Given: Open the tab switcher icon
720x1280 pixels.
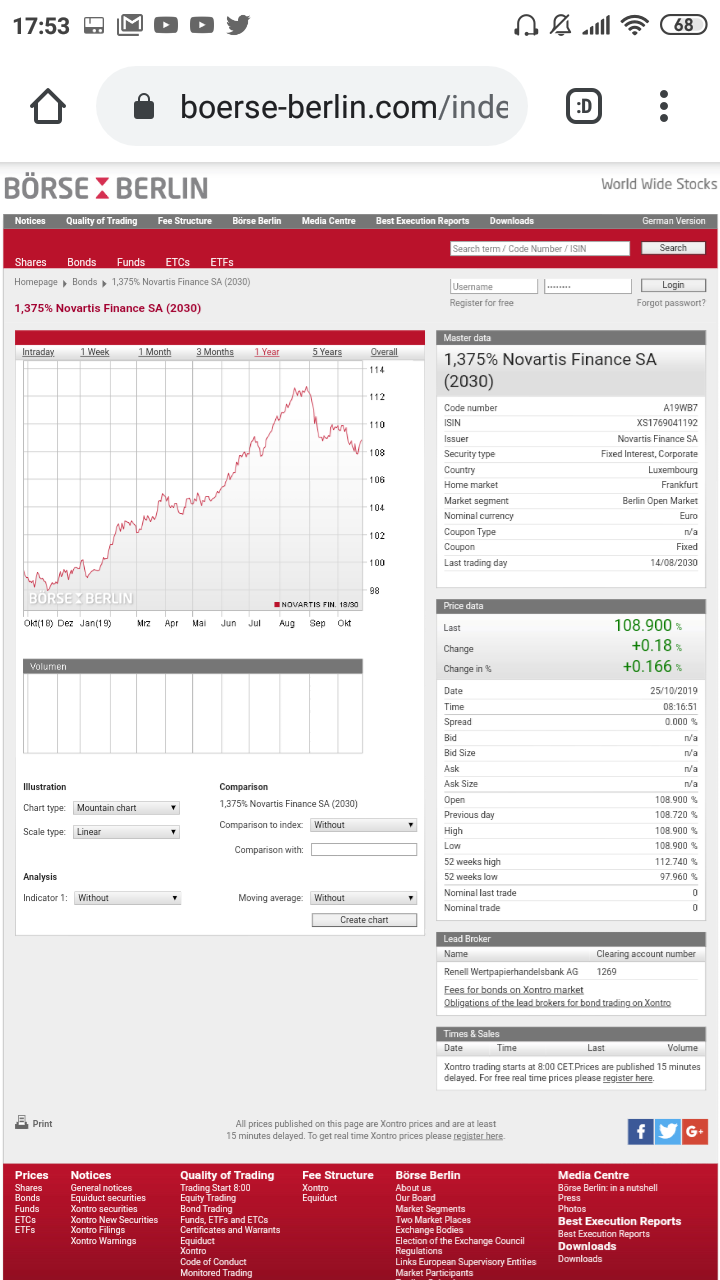Looking at the screenshot, I should pyautogui.click(x=584, y=106).
